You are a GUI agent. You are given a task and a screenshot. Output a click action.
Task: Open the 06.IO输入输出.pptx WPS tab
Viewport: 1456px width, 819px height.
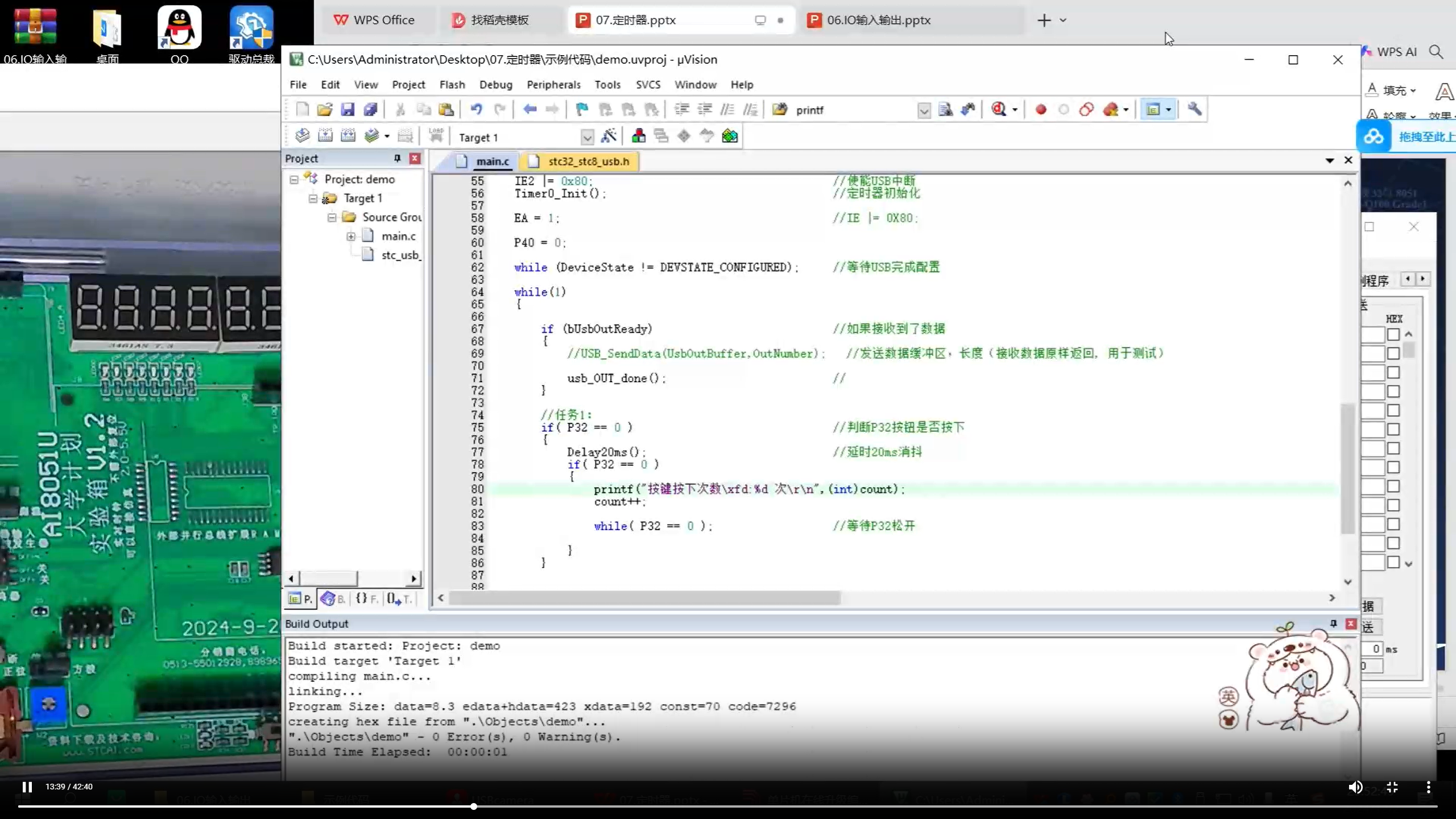coord(878,20)
